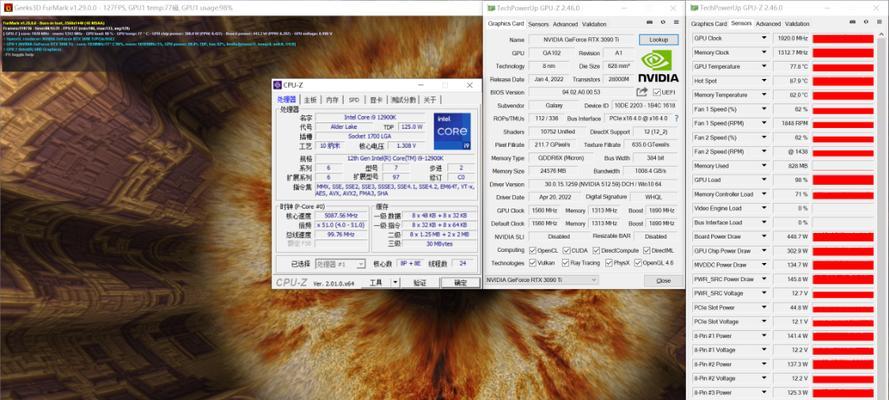Open the CPU-Z processor selection combo box
The height and width of the screenshot is (400, 889).
pyautogui.click(x=340, y=264)
